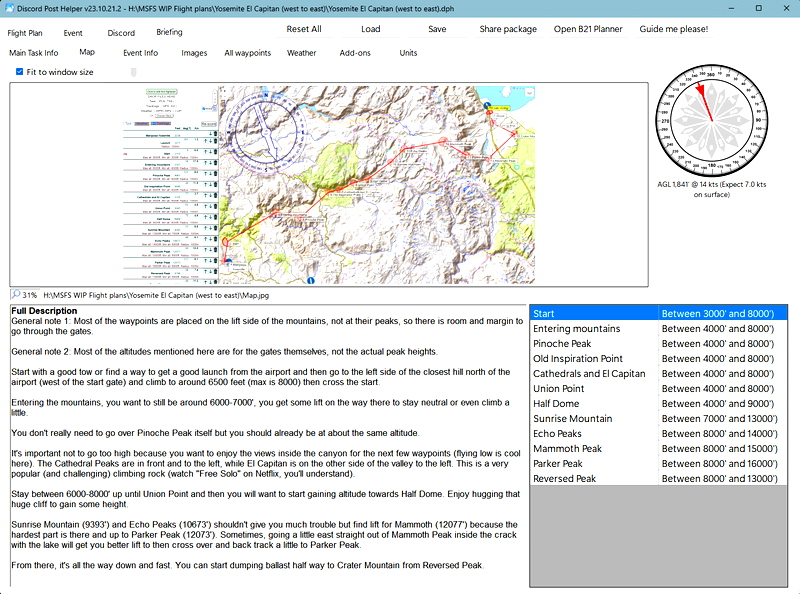Select the Half Dome waypoint row

(x=600, y=403)
